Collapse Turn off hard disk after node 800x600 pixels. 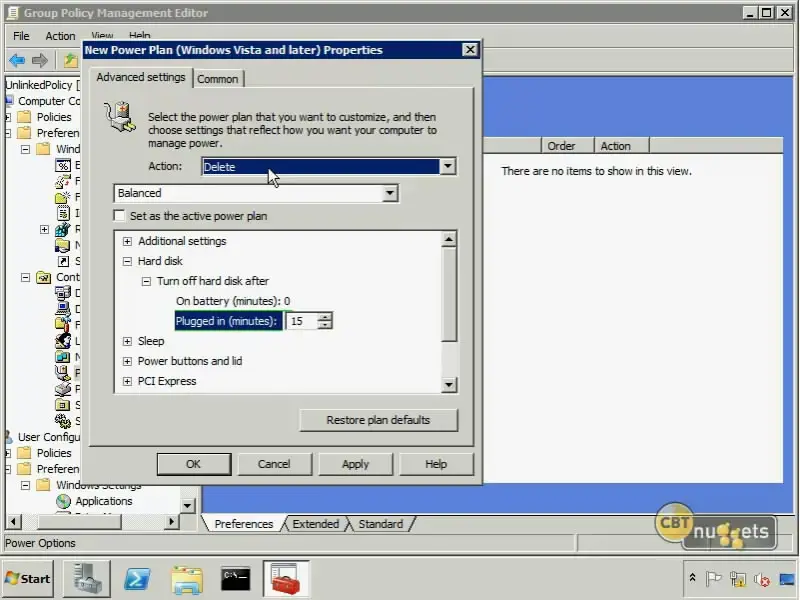tap(146, 281)
